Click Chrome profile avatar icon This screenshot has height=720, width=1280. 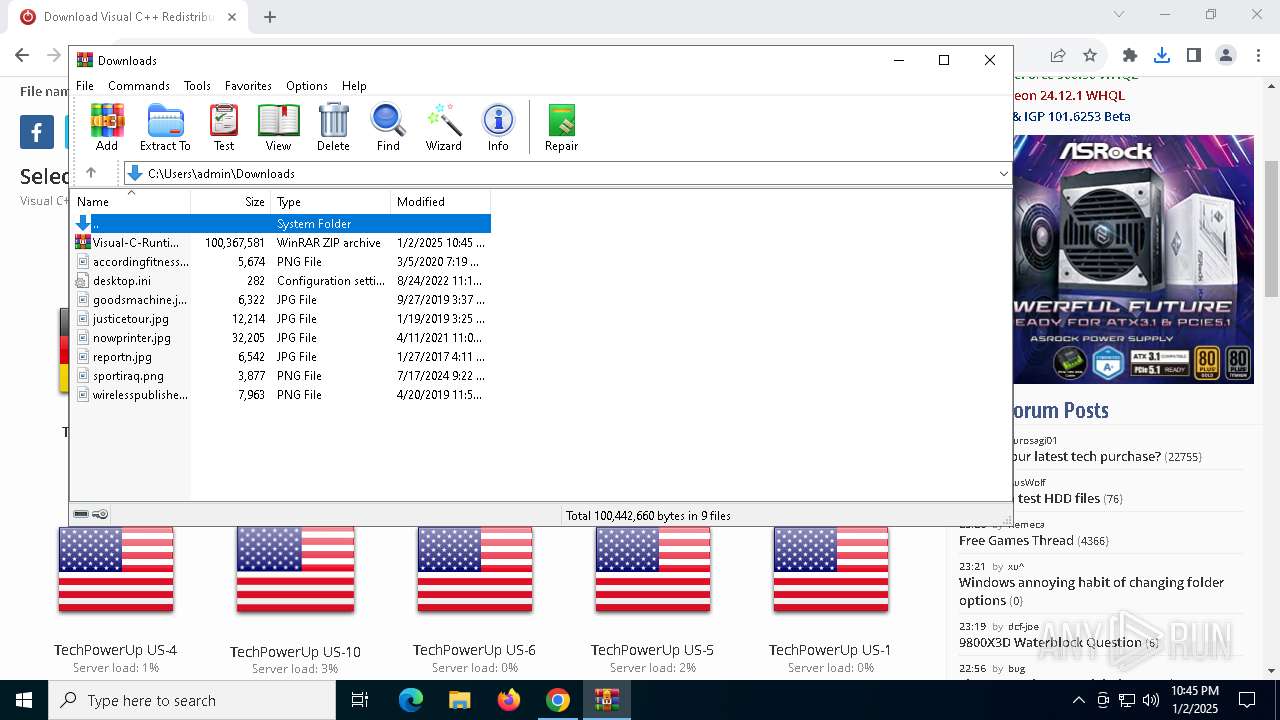point(1226,55)
